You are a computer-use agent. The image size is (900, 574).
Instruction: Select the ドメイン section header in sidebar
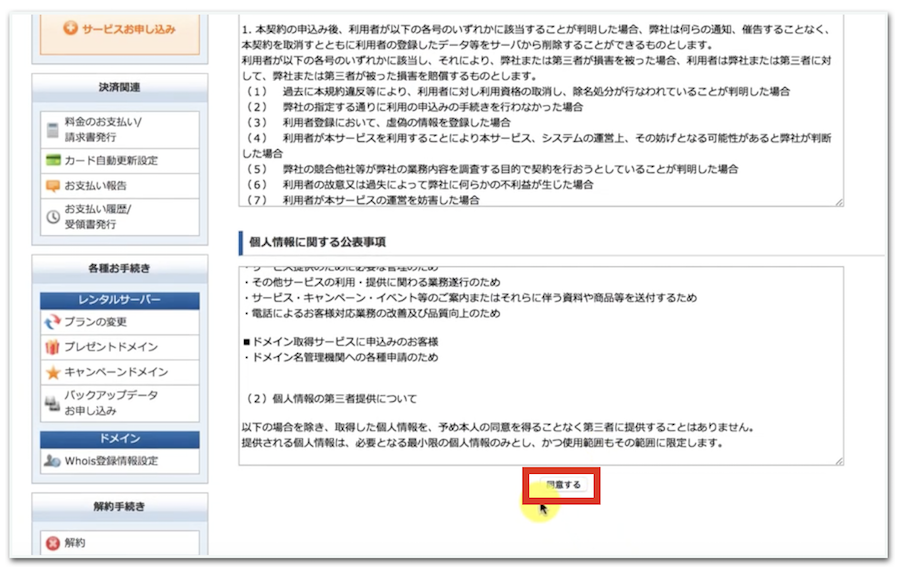click(120, 438)
